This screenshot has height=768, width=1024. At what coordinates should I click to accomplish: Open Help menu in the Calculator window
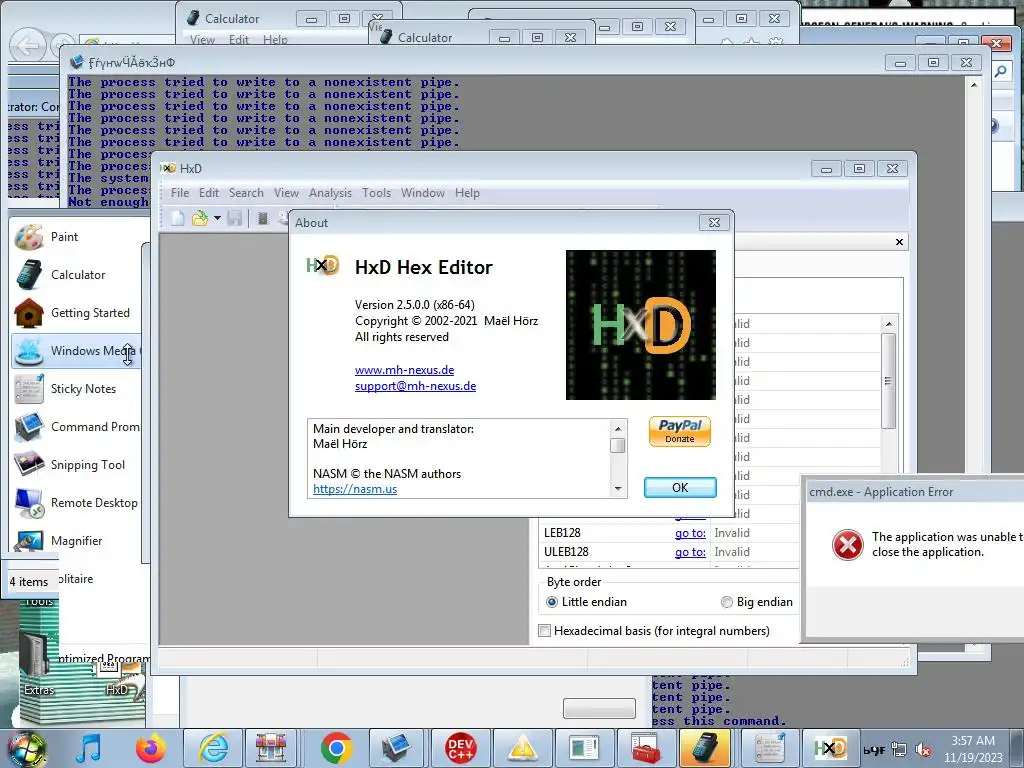pyautogui.click(x=275, y=40)
